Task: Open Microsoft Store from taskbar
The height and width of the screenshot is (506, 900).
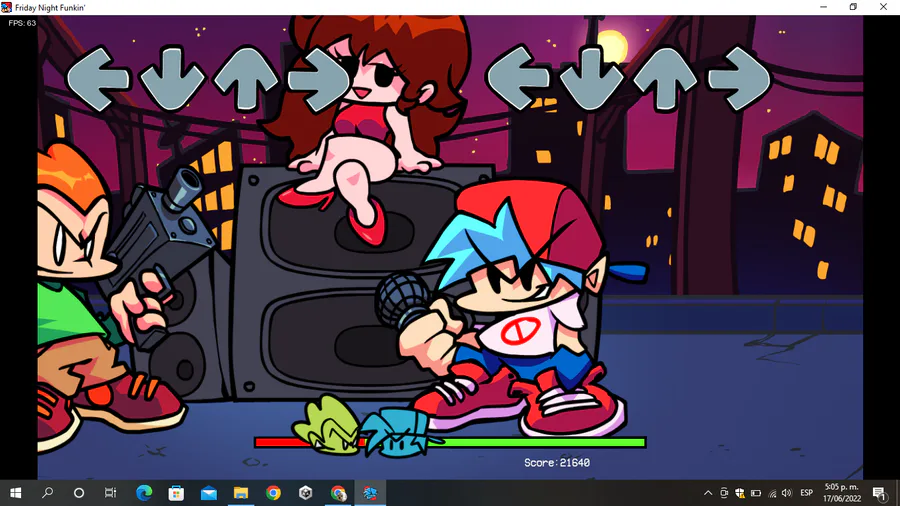Action: 176,493
